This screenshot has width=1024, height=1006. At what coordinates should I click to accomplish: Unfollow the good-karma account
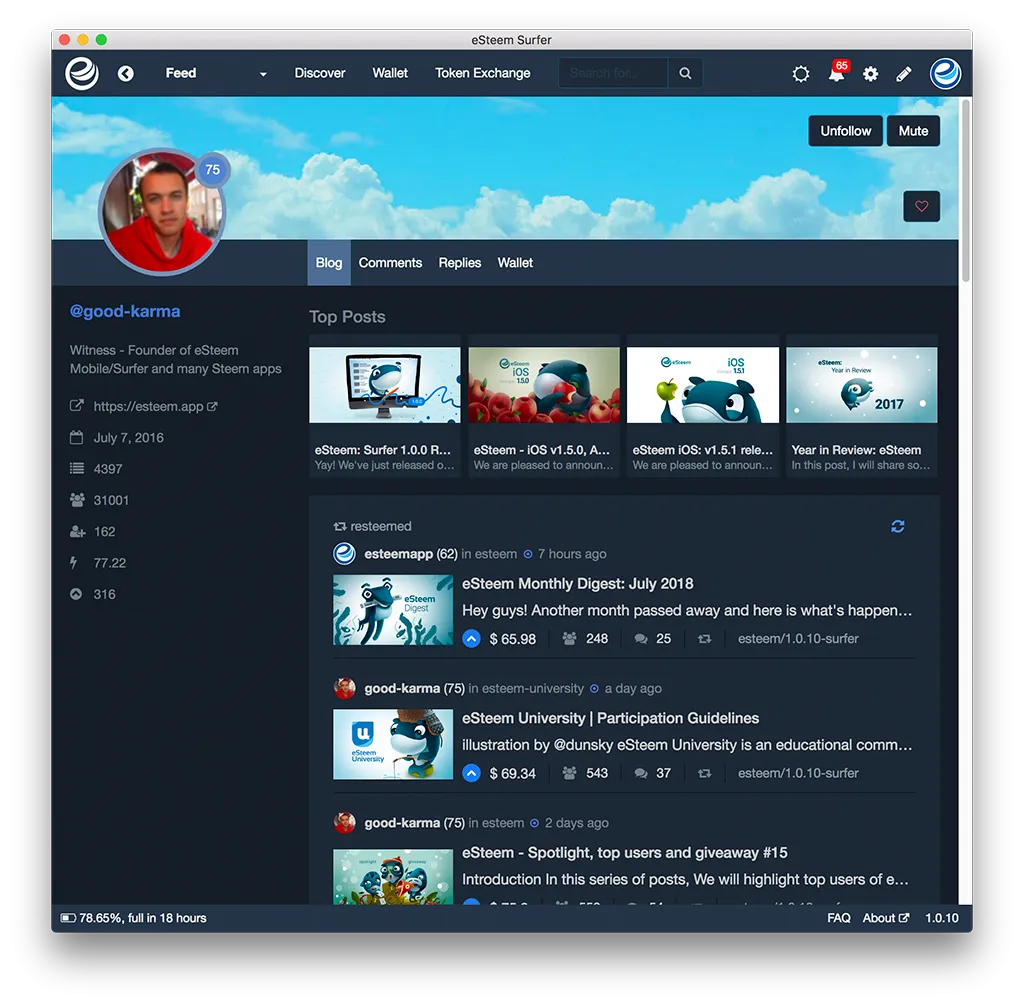[x=846, y=131]
